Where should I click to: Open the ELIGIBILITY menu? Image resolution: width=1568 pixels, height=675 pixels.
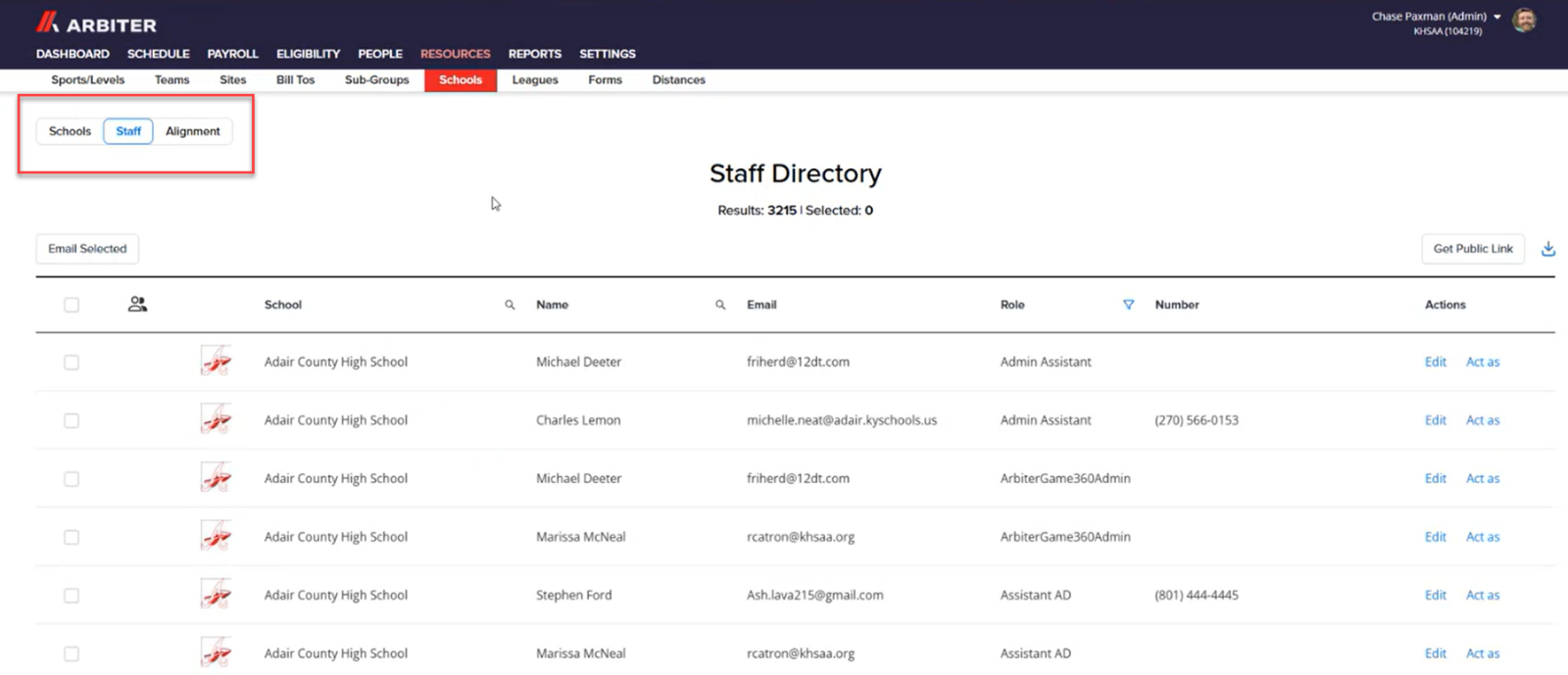pyautogui.click(x=308, y=54)
